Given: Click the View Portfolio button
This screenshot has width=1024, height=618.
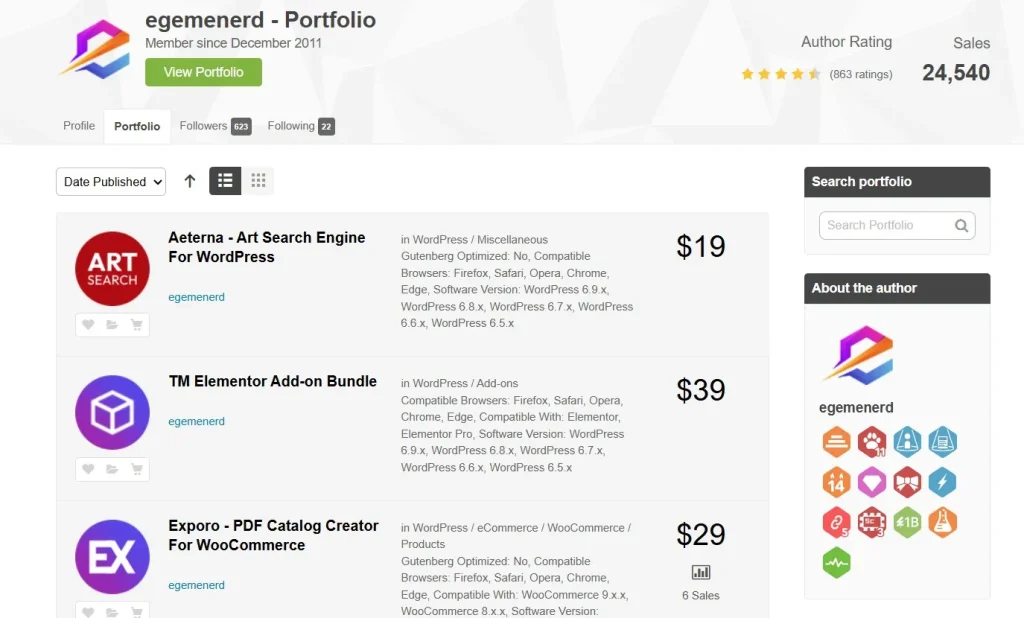Looking at the screenshot, I should (x=203, y=72).
